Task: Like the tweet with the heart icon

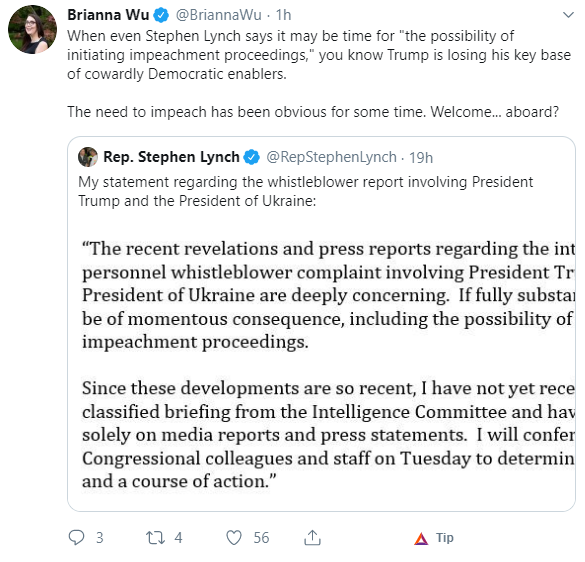Action: pyautogui.click(x=234, y=538)
